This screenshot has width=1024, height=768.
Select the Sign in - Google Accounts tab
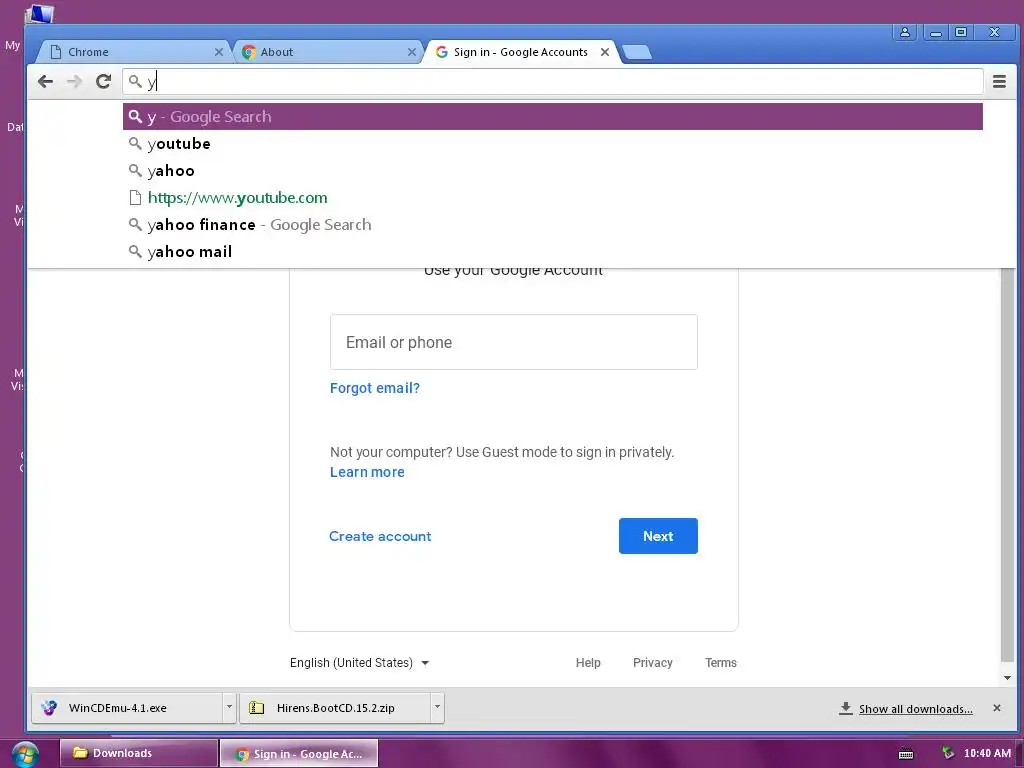520,52
